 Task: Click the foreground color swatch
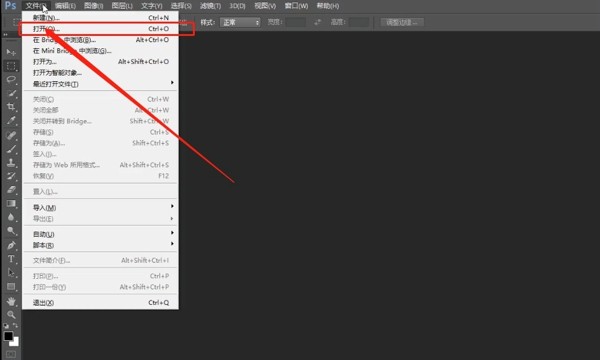click(8, 336)
